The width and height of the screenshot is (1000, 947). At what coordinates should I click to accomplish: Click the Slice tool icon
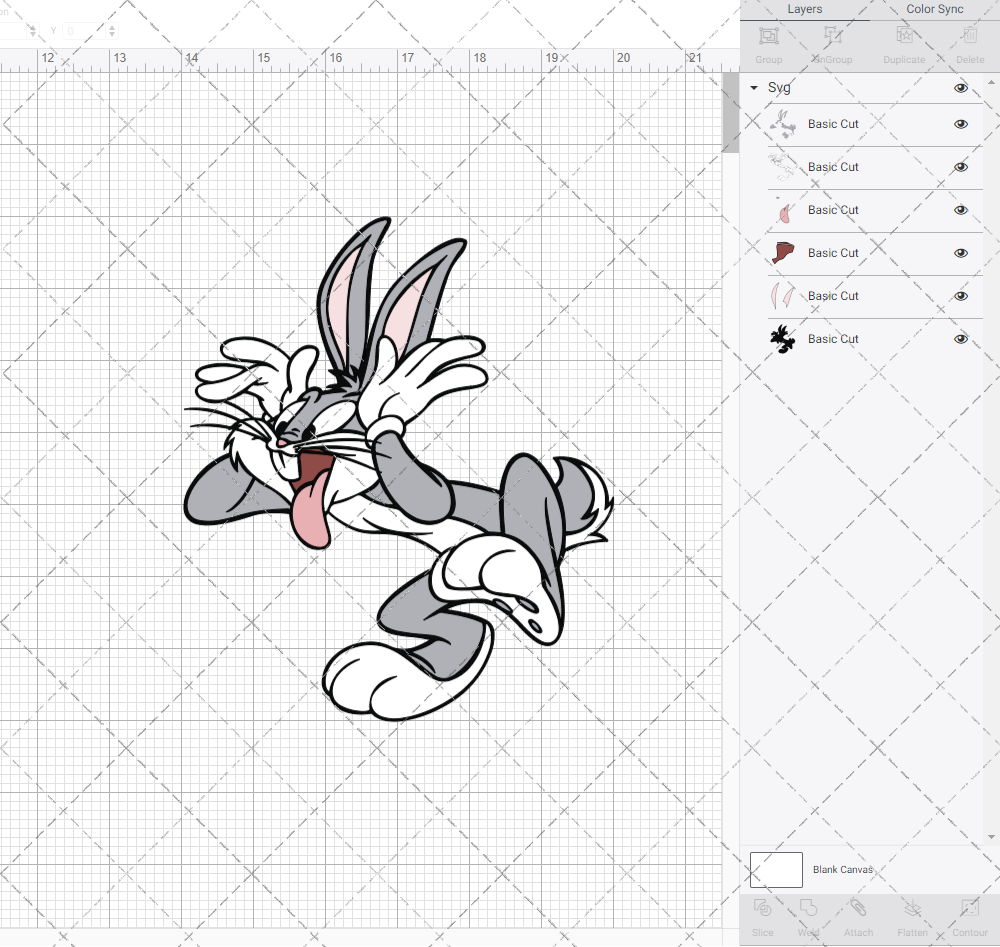[x=763, y=907]
